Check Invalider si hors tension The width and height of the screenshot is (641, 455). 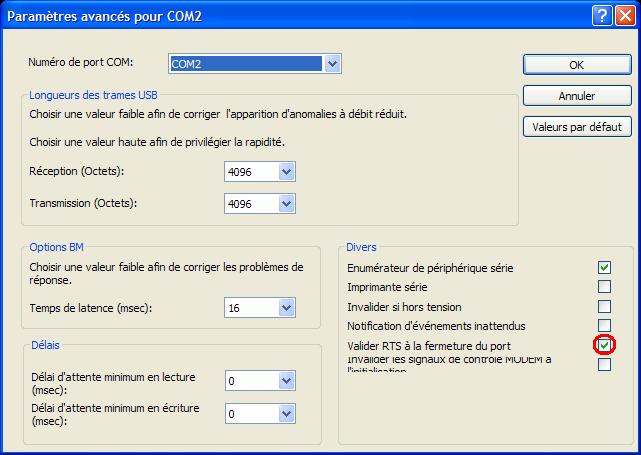(604, 306)
